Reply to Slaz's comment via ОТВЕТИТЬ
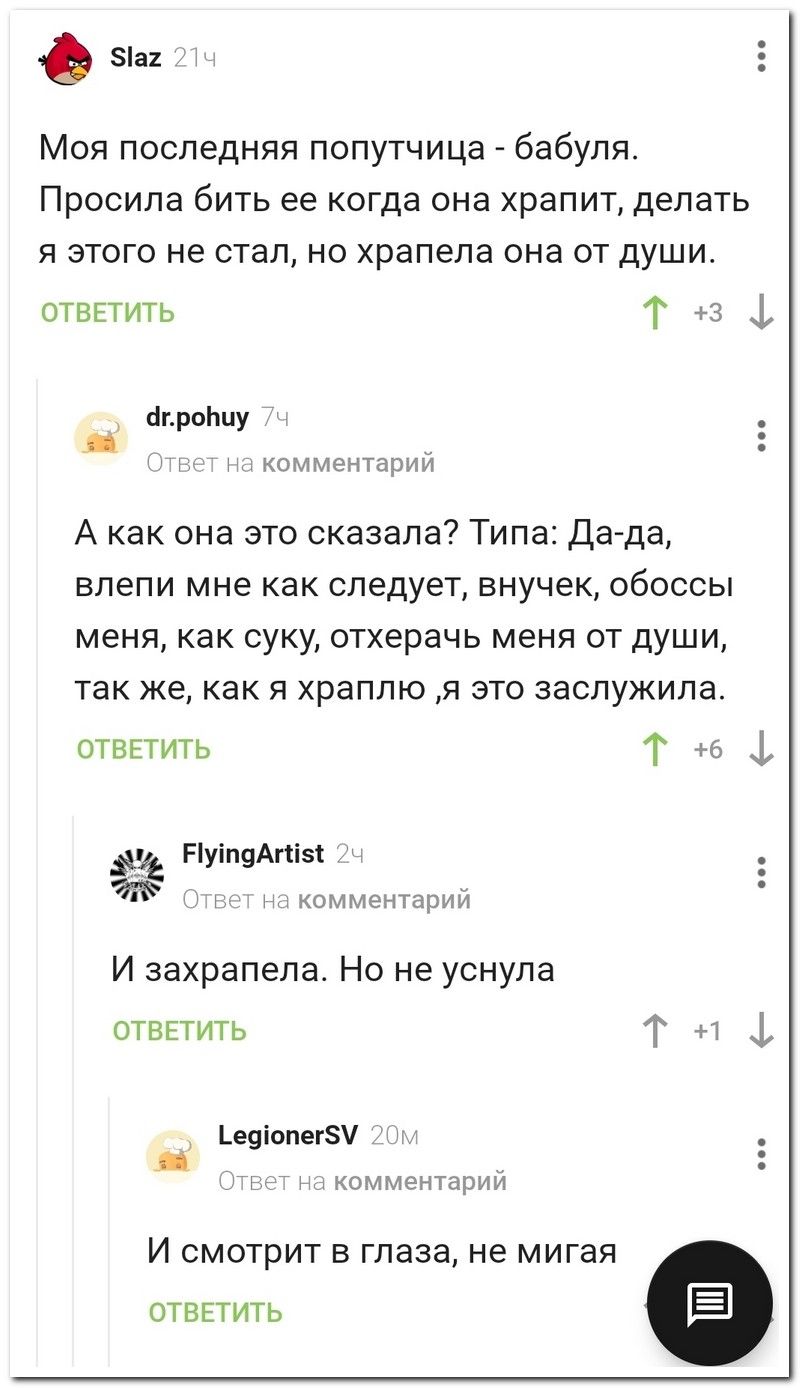This screenshot has height=1388, width=800. pyautogui.click(x=107, y=315)
